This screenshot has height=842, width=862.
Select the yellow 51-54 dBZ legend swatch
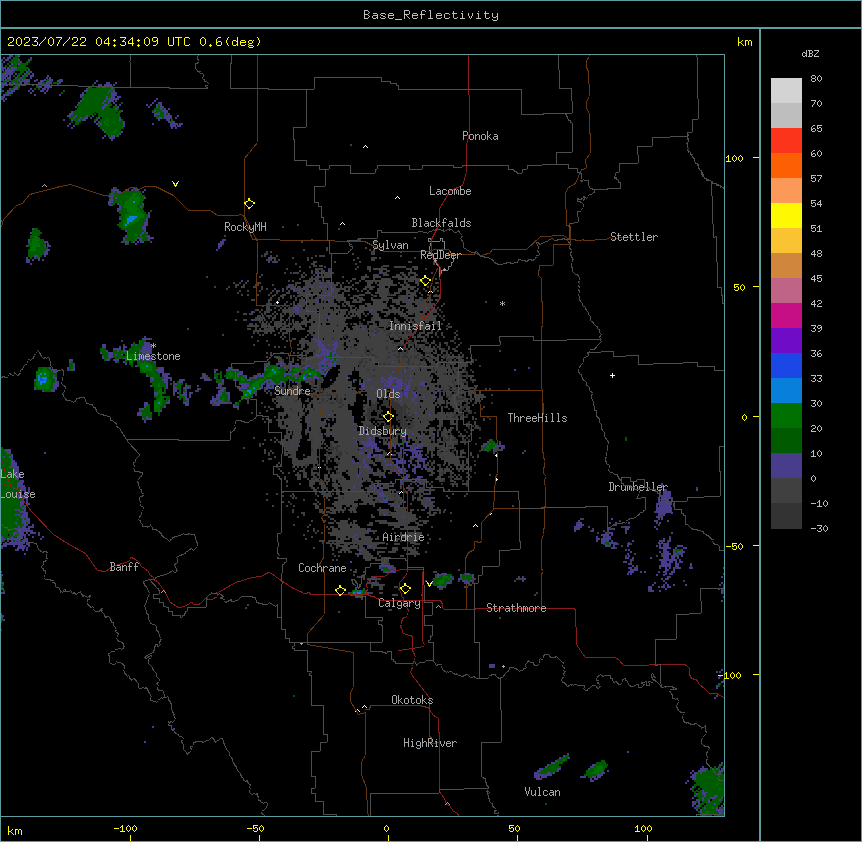(786, 215)
